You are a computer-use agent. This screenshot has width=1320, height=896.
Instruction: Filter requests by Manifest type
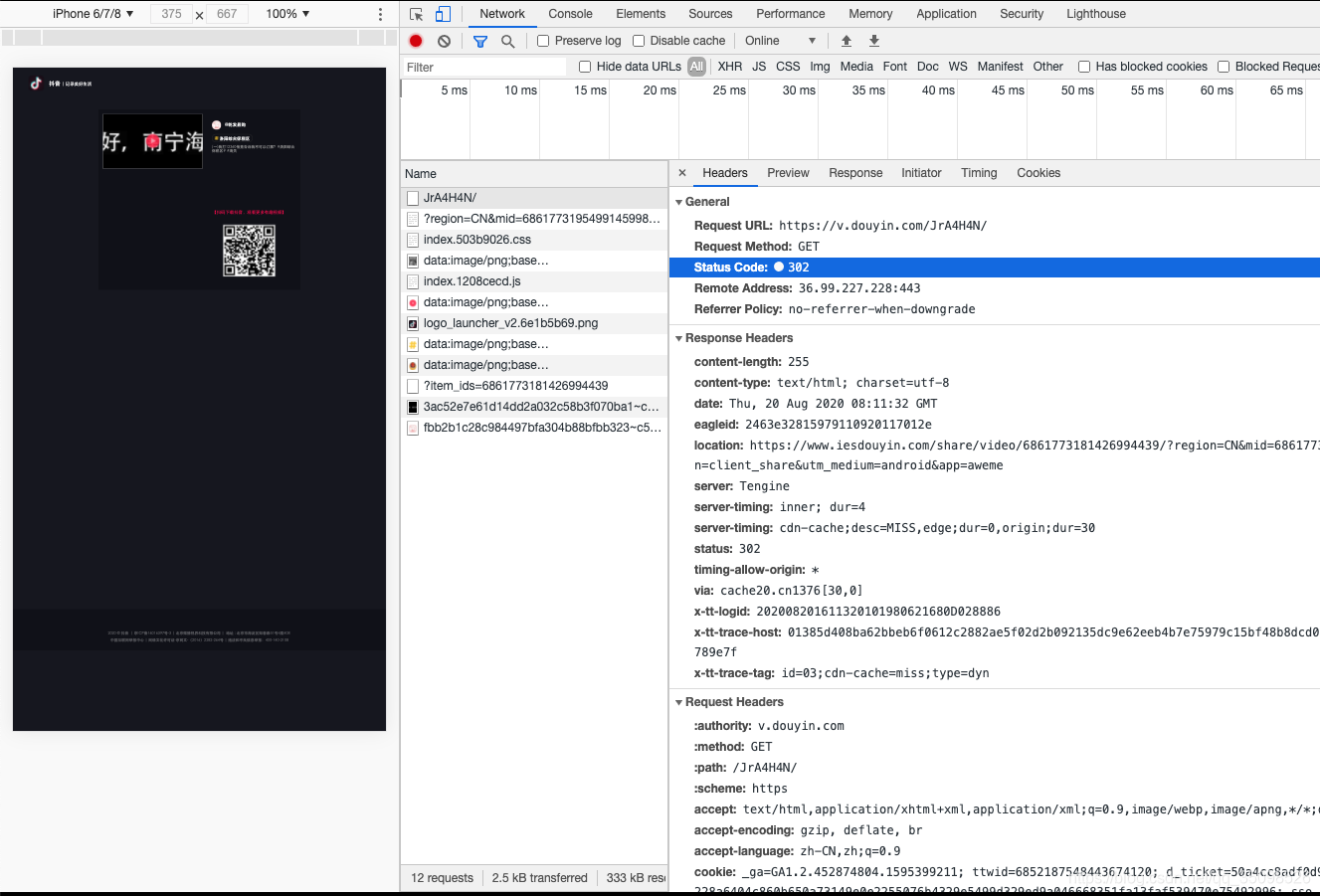(x=1000, y=67)
